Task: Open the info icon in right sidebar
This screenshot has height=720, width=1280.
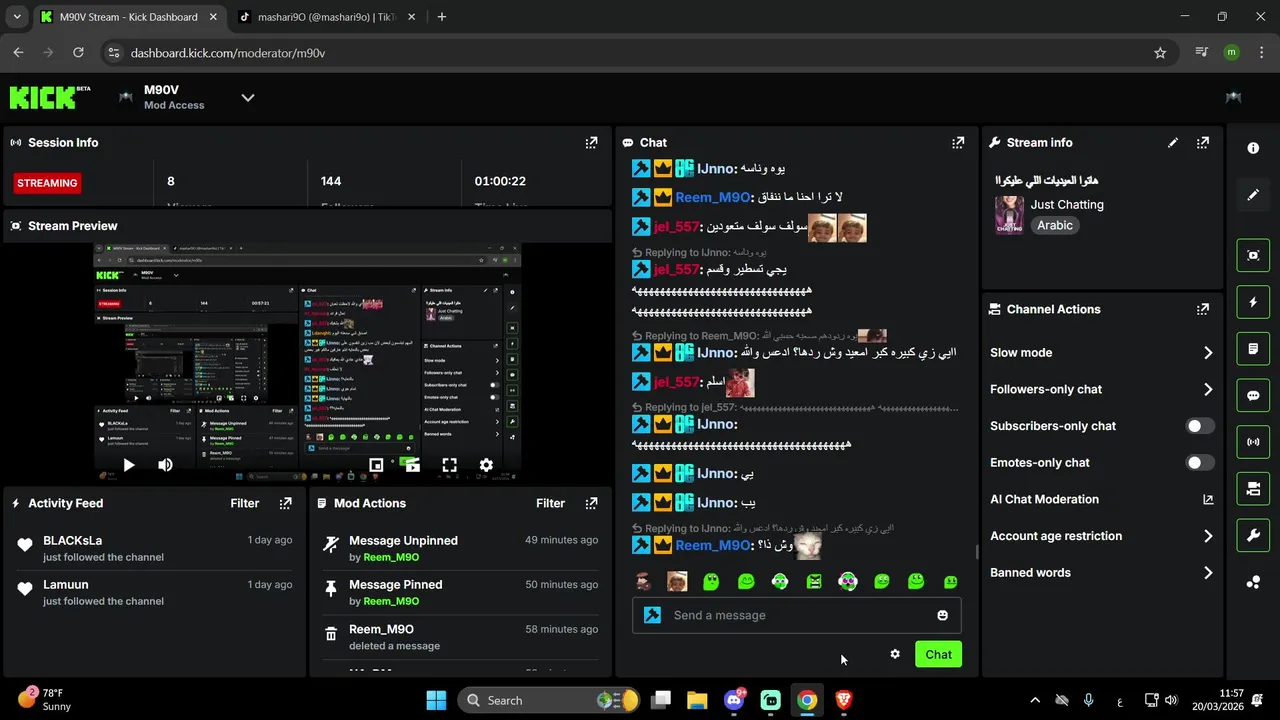Action: 1253,148
